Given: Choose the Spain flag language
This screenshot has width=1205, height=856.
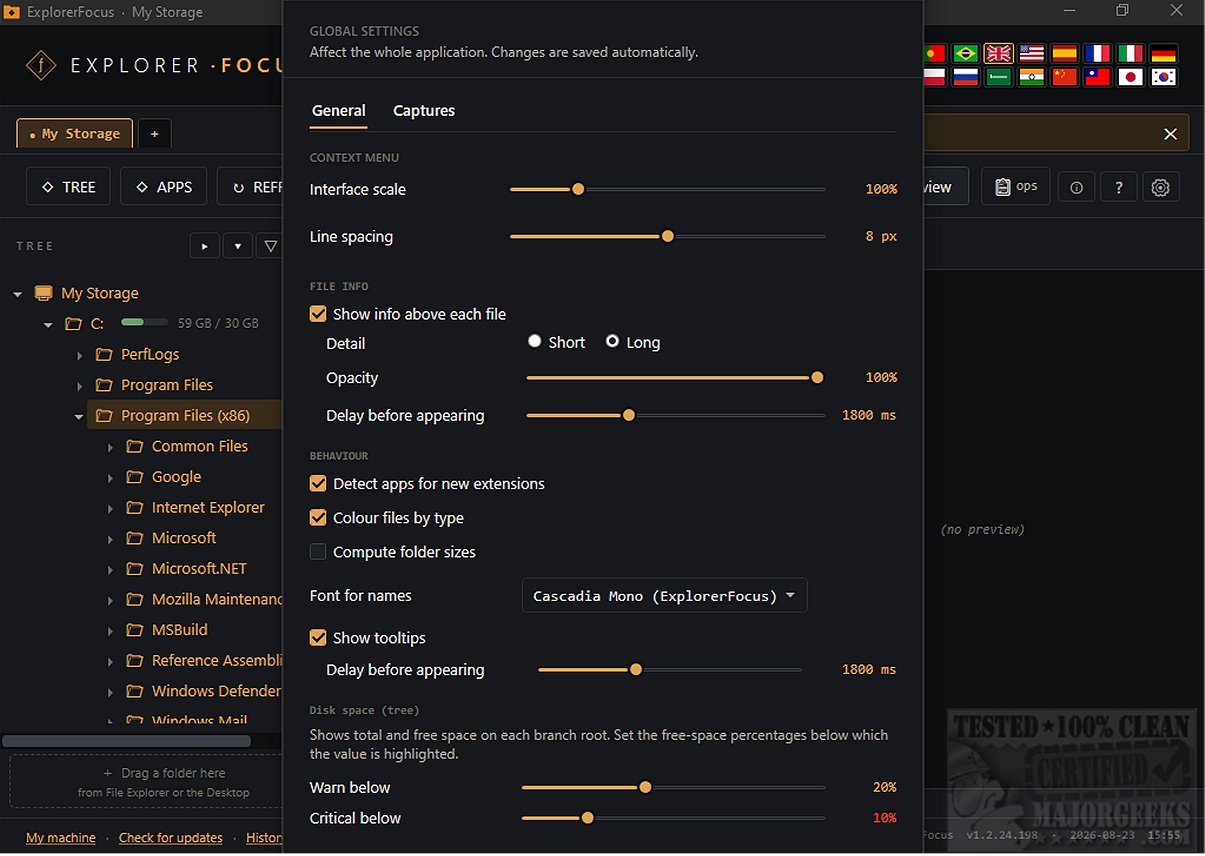Looking at the screenshot, I should click(1065, 53).
